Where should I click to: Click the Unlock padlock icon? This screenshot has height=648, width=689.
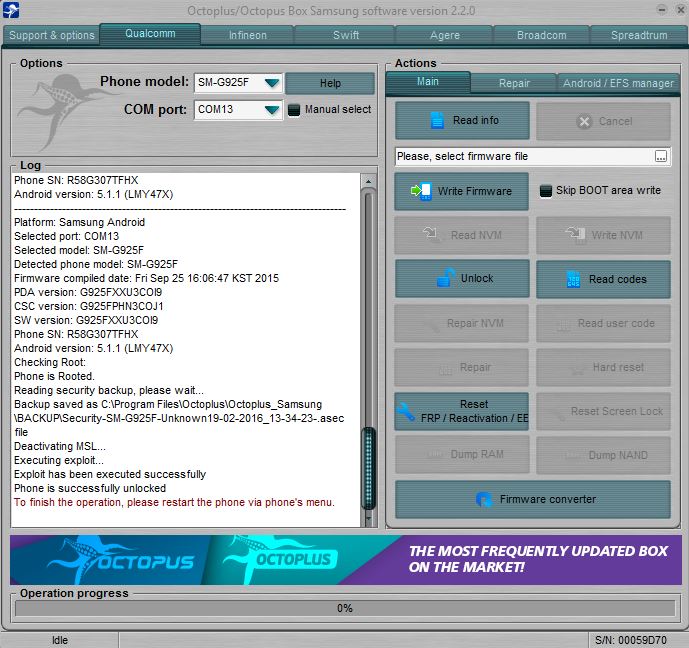pyautogui.click(x=446, y=278)
